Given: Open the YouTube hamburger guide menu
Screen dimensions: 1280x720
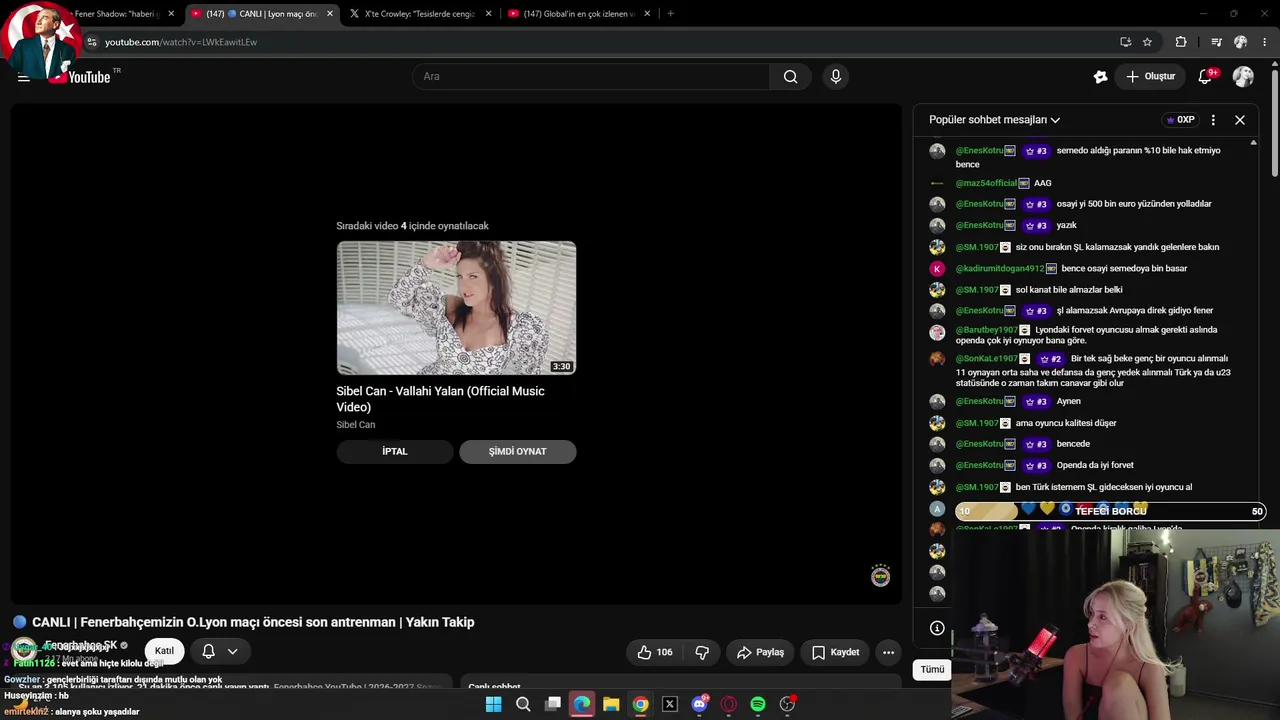Looking at the screenshot, I should coord(24,77).
